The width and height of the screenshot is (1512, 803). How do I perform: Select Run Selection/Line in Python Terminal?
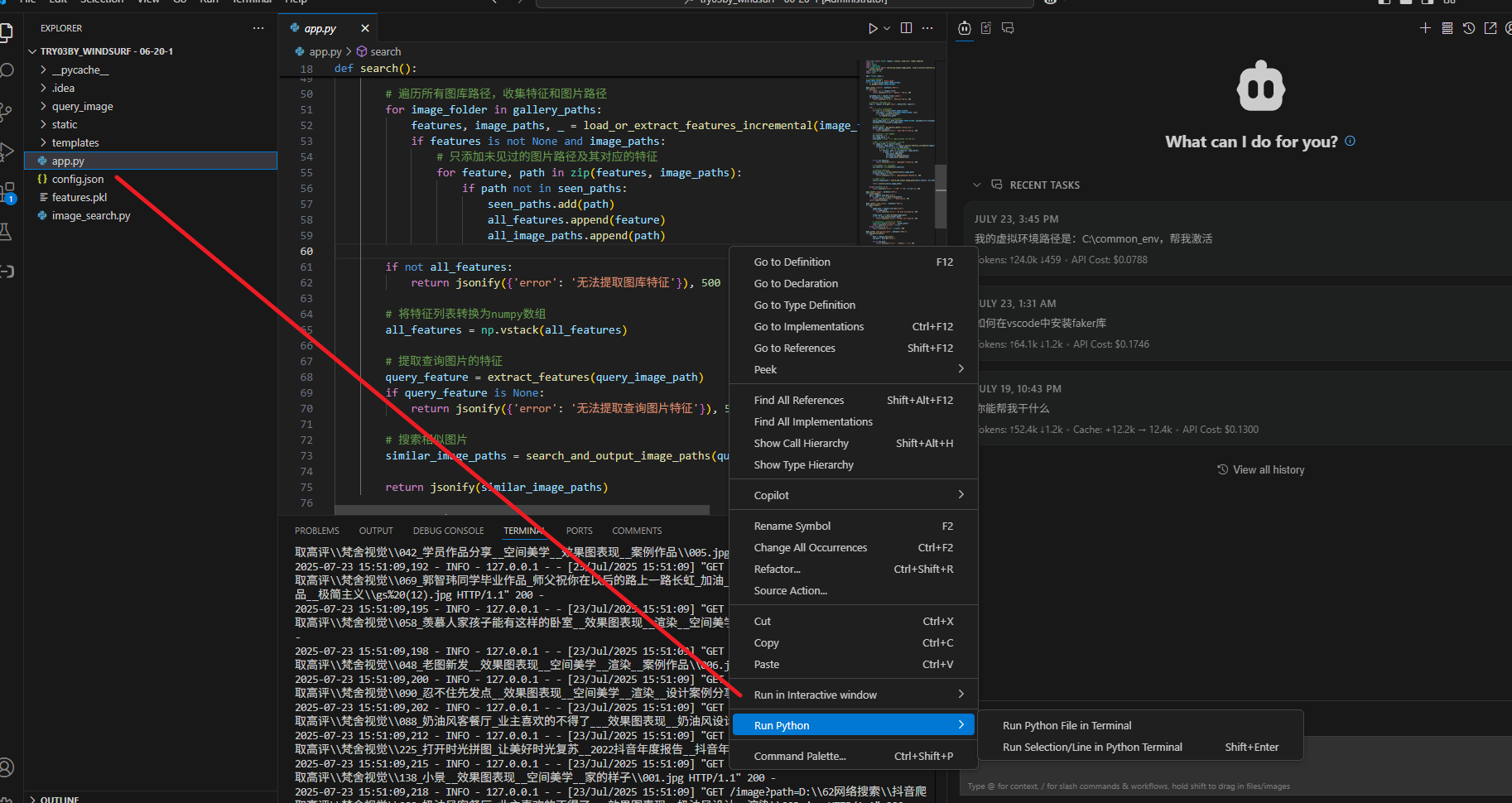pos(1141,747)
